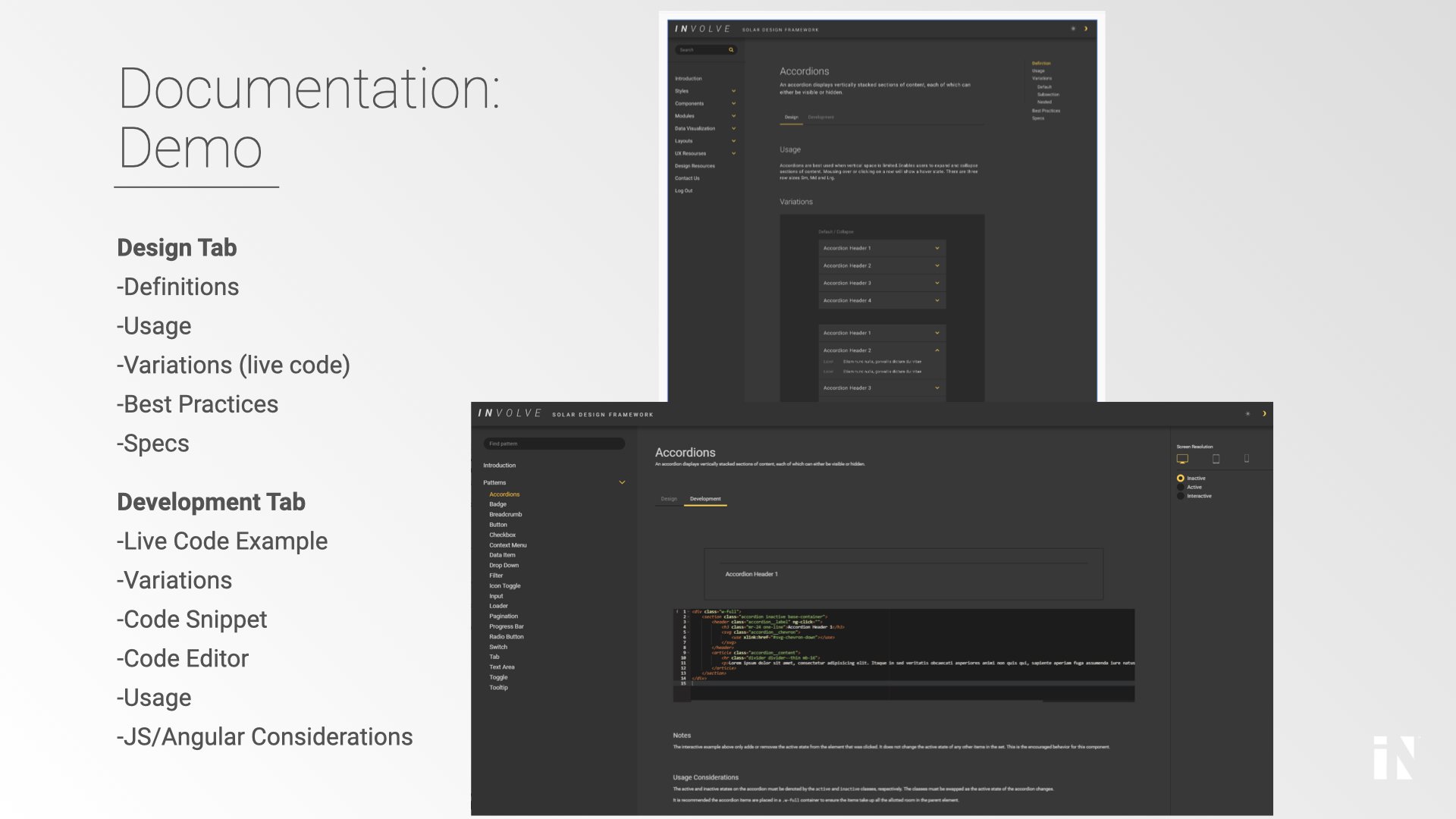Expand the Modules menu chevron
1456x819 pixels.
pyautogui.click(x=733, y=116)
